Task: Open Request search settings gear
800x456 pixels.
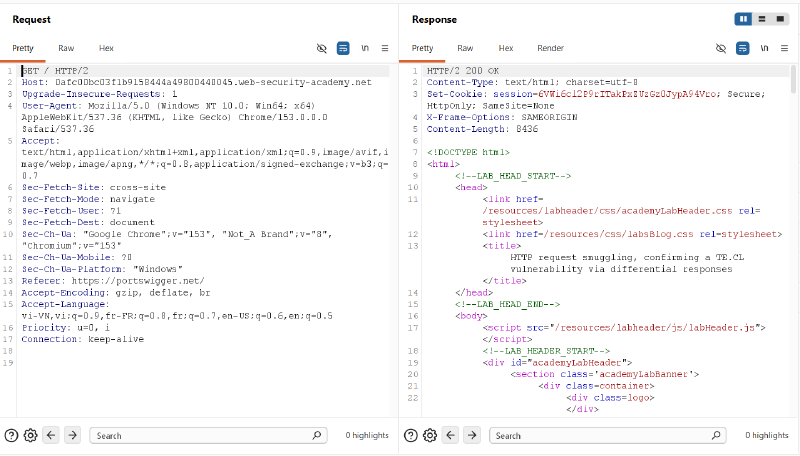Action: 31,436
